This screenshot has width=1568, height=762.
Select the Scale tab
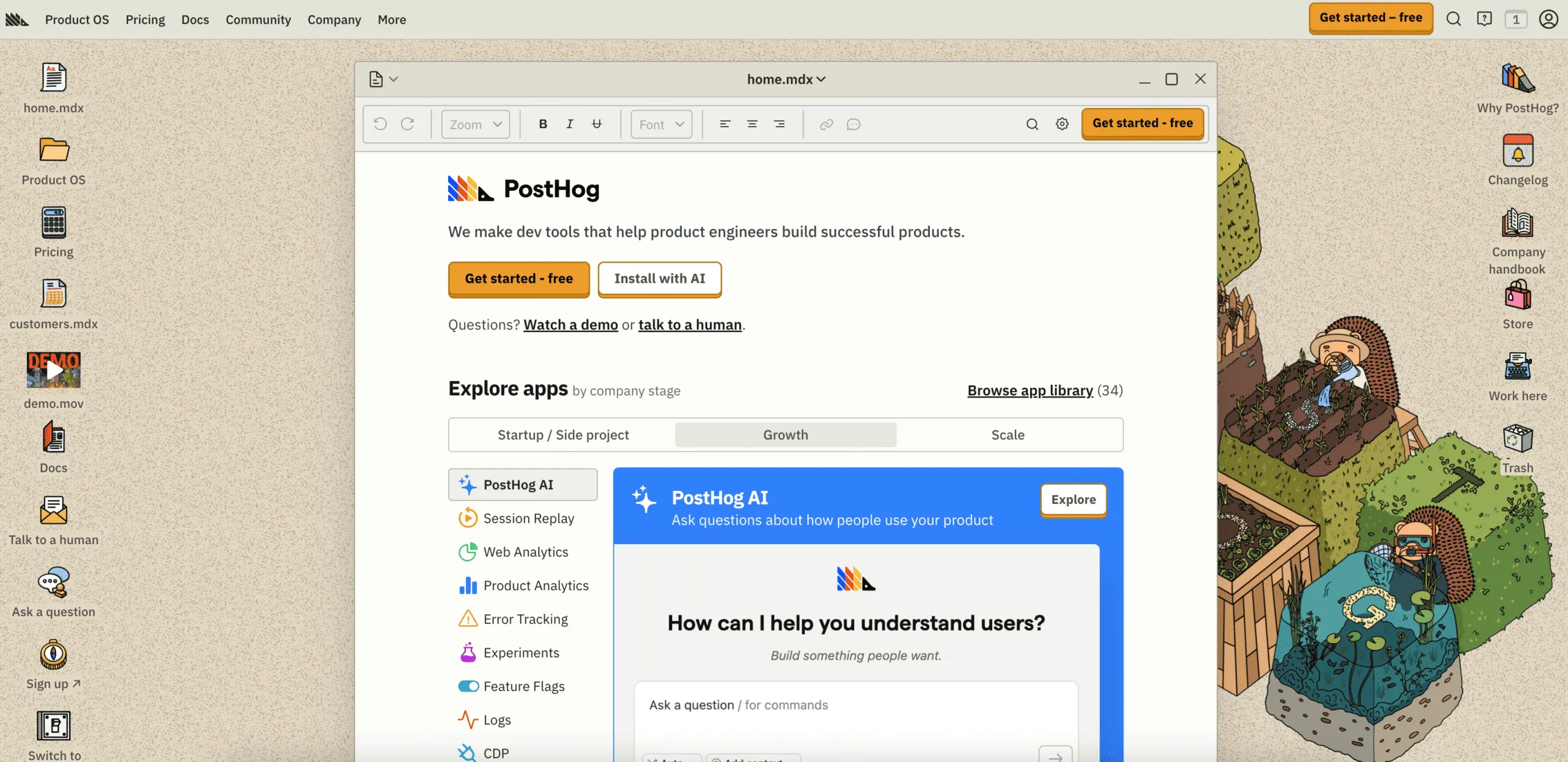point(1008,435)
